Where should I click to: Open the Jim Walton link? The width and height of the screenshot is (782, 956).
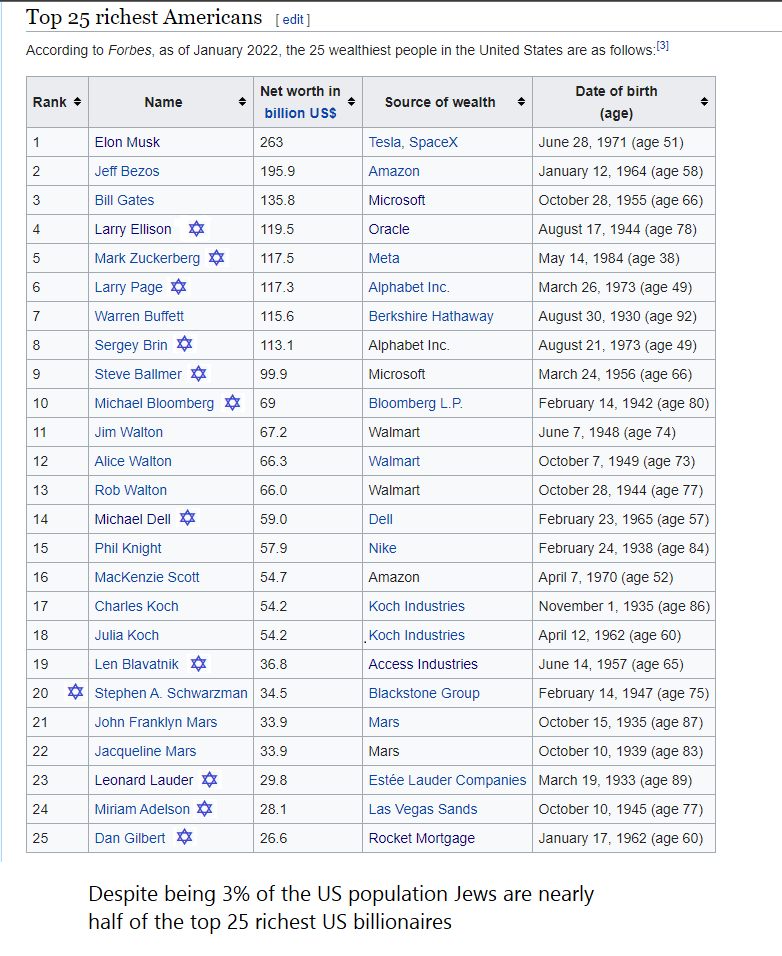129,432
